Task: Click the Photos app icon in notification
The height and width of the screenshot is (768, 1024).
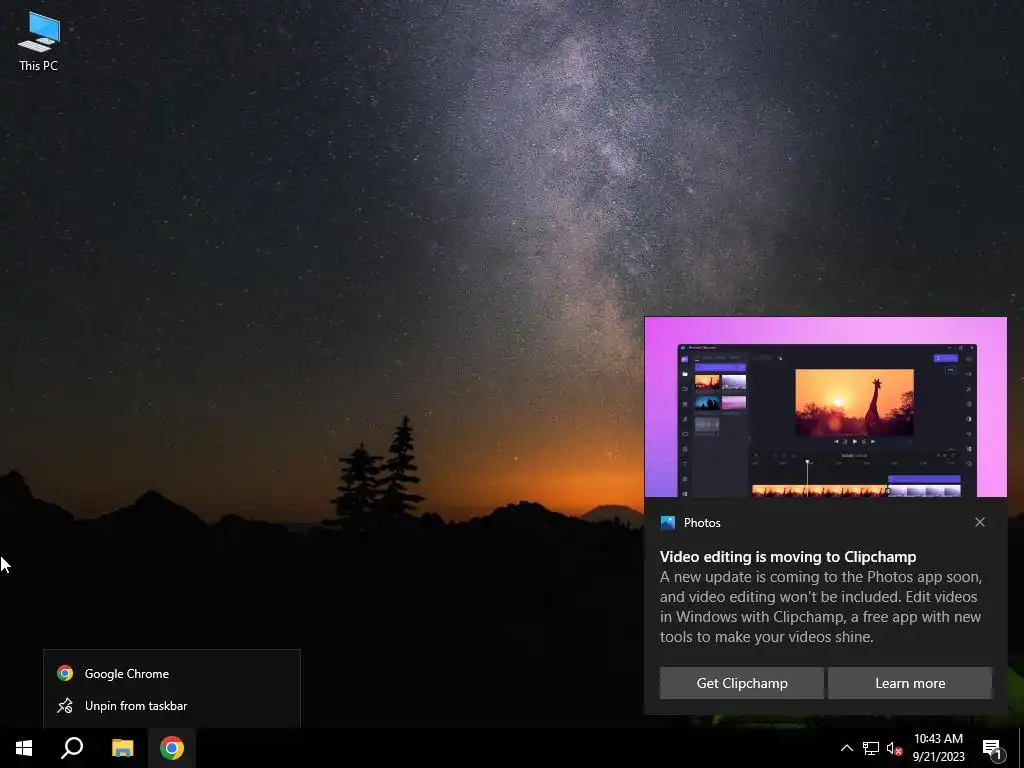Action: click(667, 522)
